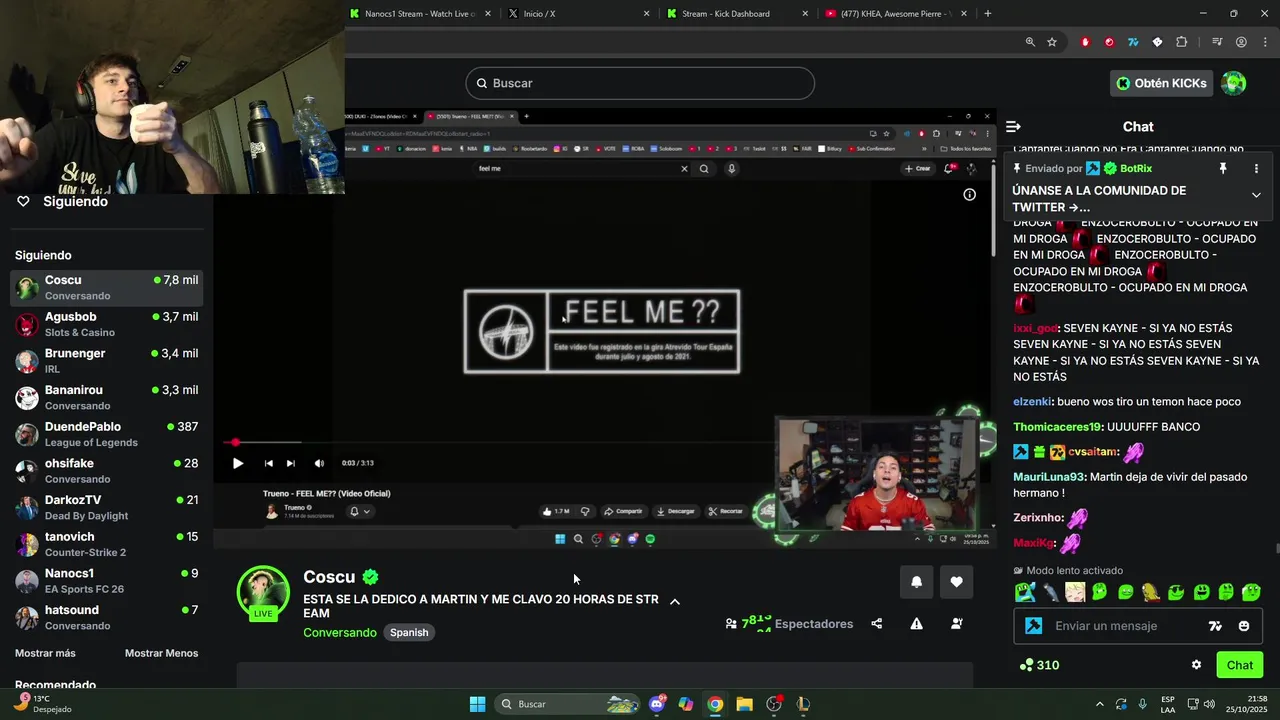Click the red circular extension icon

pos(1109,42)
